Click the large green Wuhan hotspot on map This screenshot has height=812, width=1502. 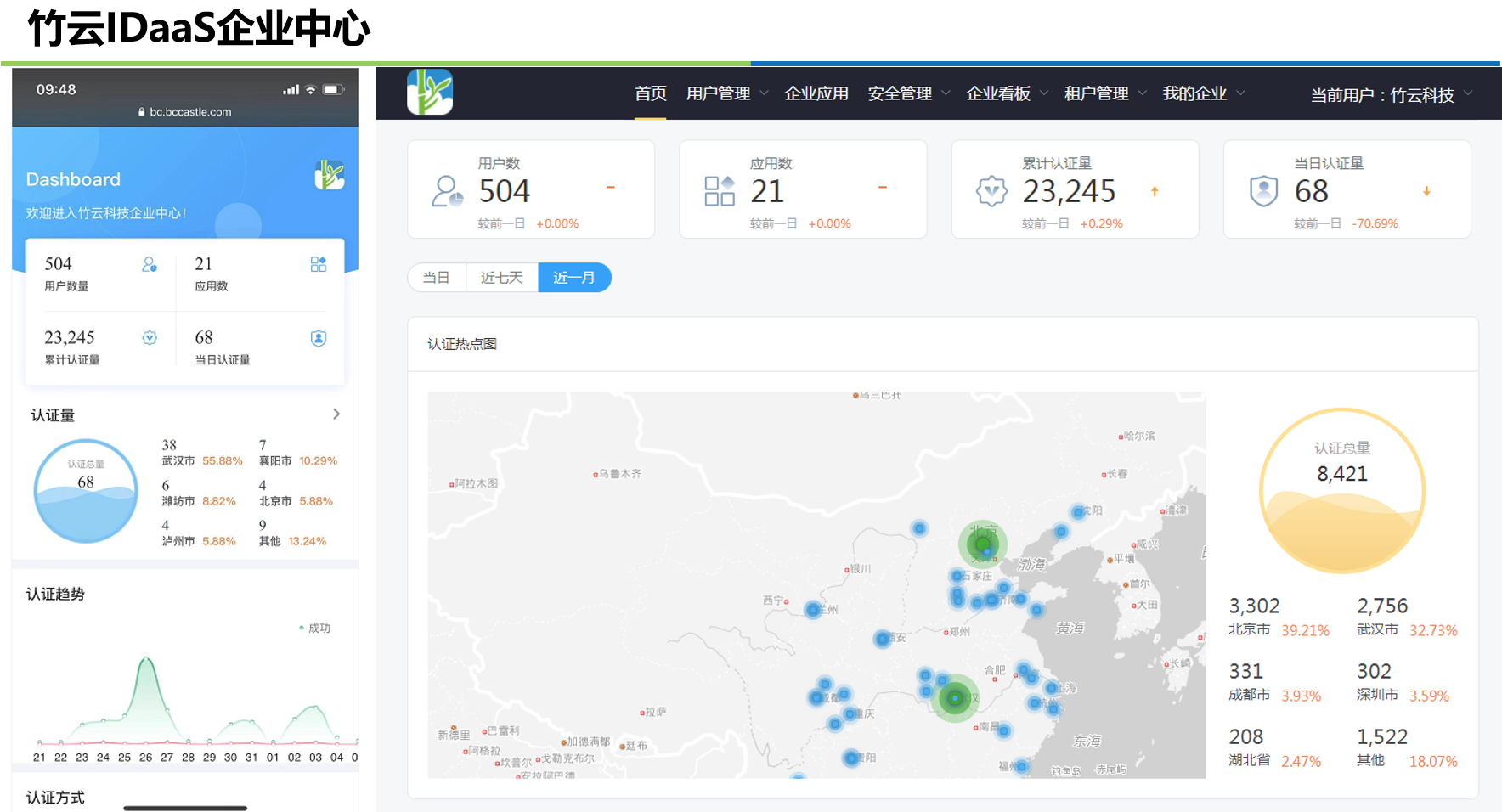(955, 698)
